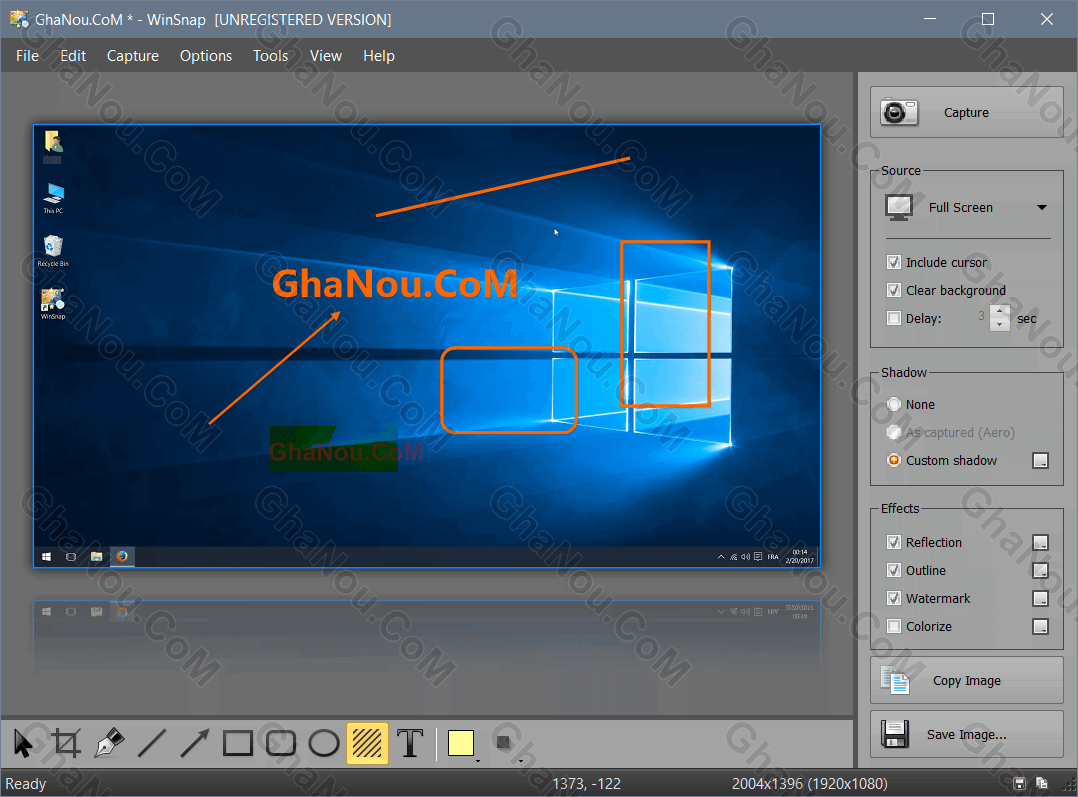1078x797 pixels.
Task: Open the Tools menu
Action: coord(270,56)
